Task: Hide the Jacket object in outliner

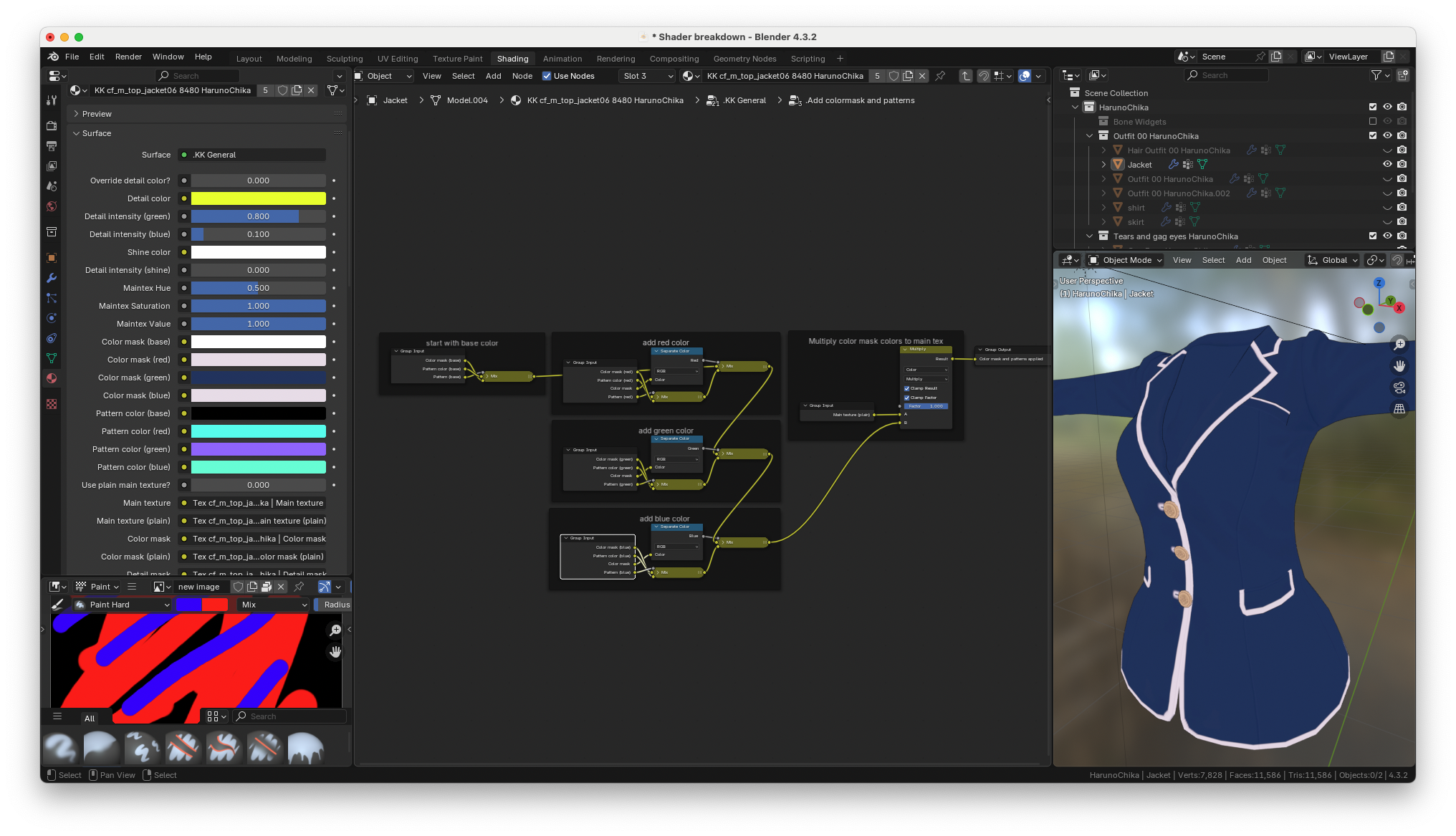Action: coord(1387,164)
